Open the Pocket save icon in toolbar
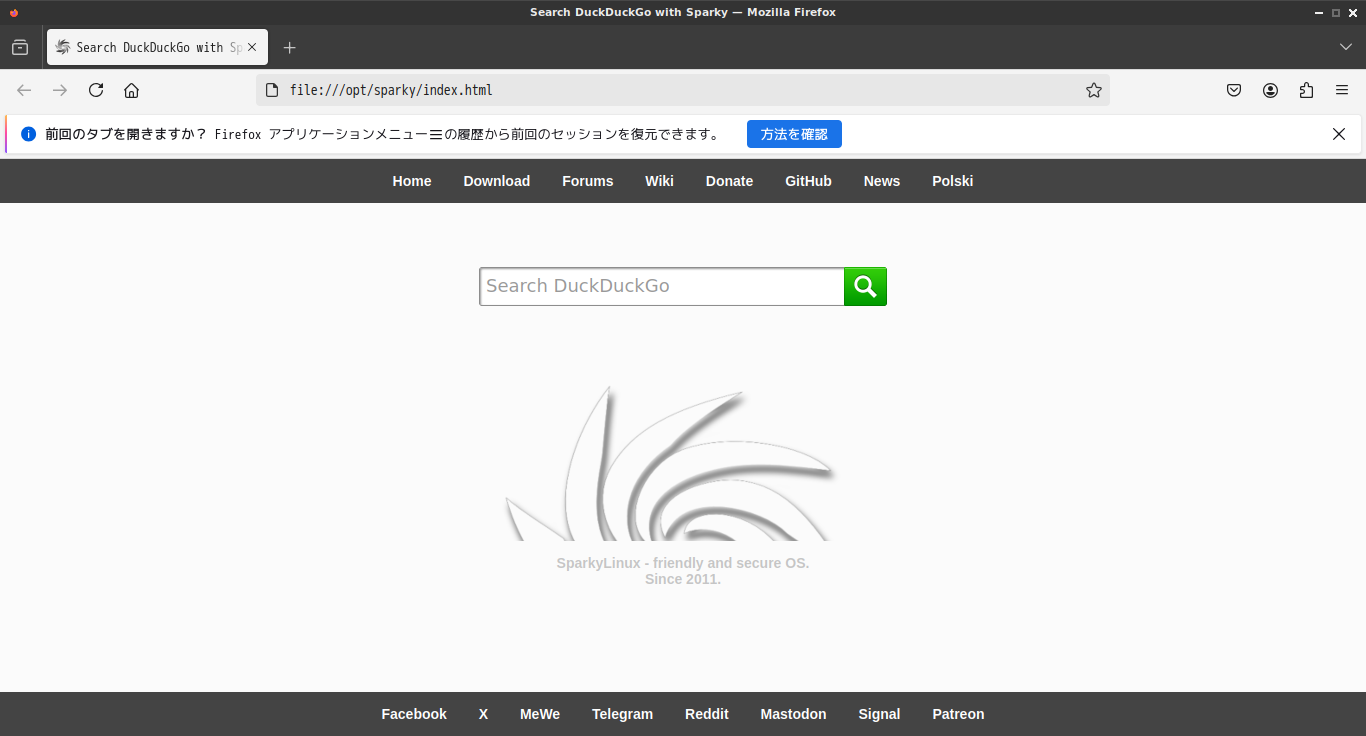This screenshot has width=1366, height=736. tap(1234, 90)
